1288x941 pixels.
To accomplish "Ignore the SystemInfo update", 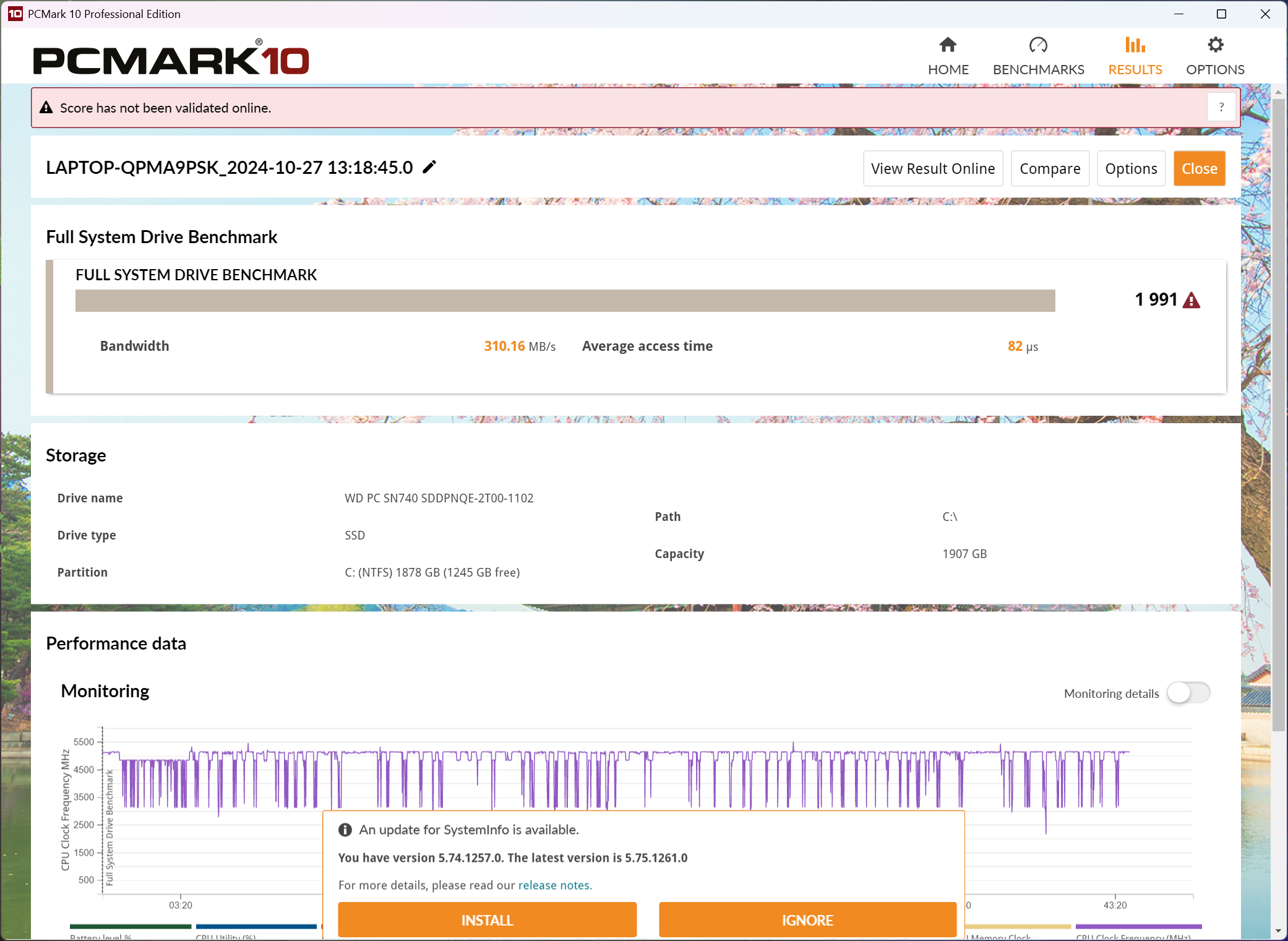I will click(807, 920).
